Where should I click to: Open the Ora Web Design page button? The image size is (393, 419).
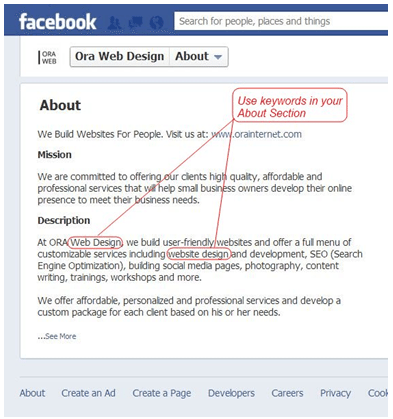(120, 57)
